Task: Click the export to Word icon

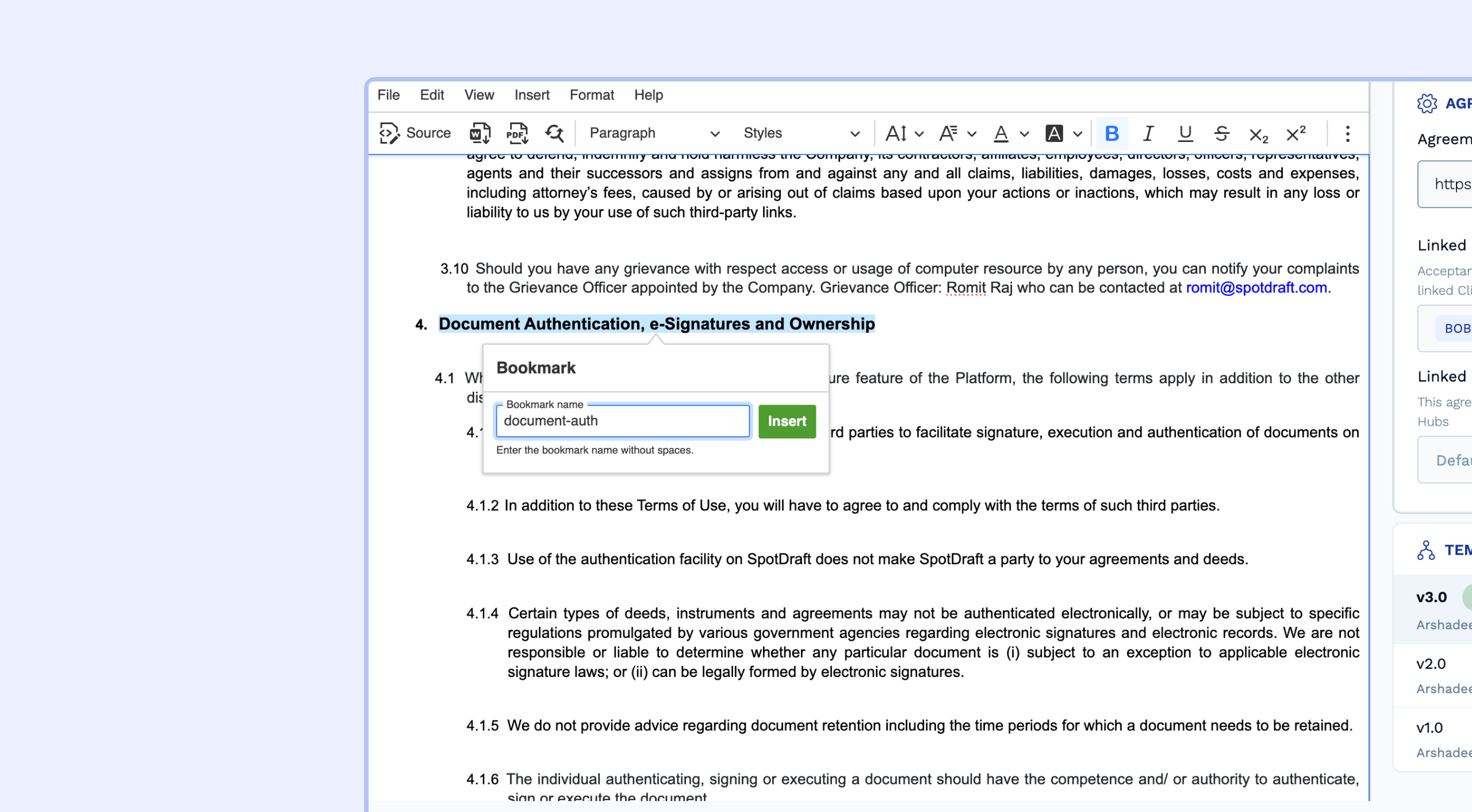Action: click(x=480, y=133)
